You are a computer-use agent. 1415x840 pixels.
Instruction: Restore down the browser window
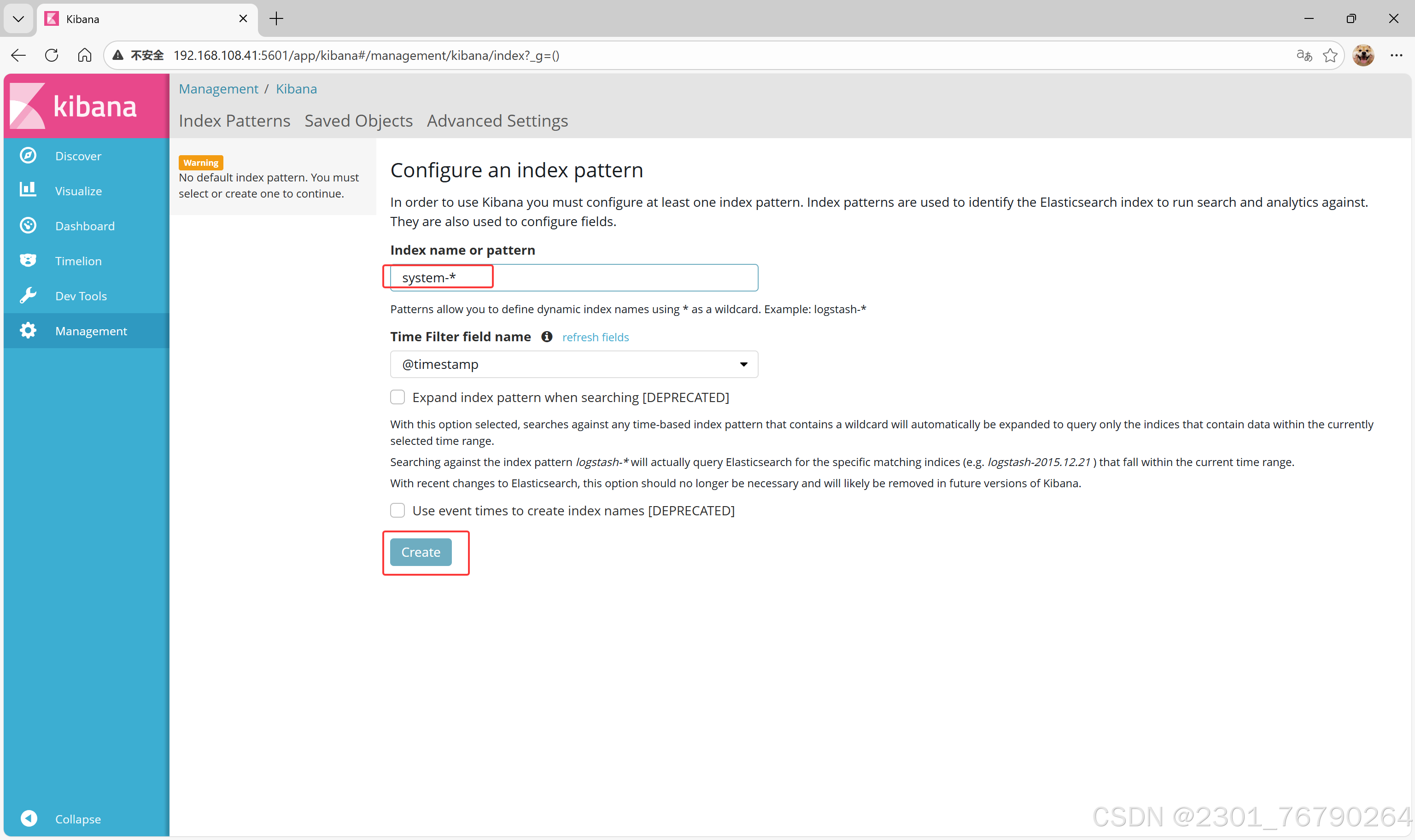point(1351,19)
